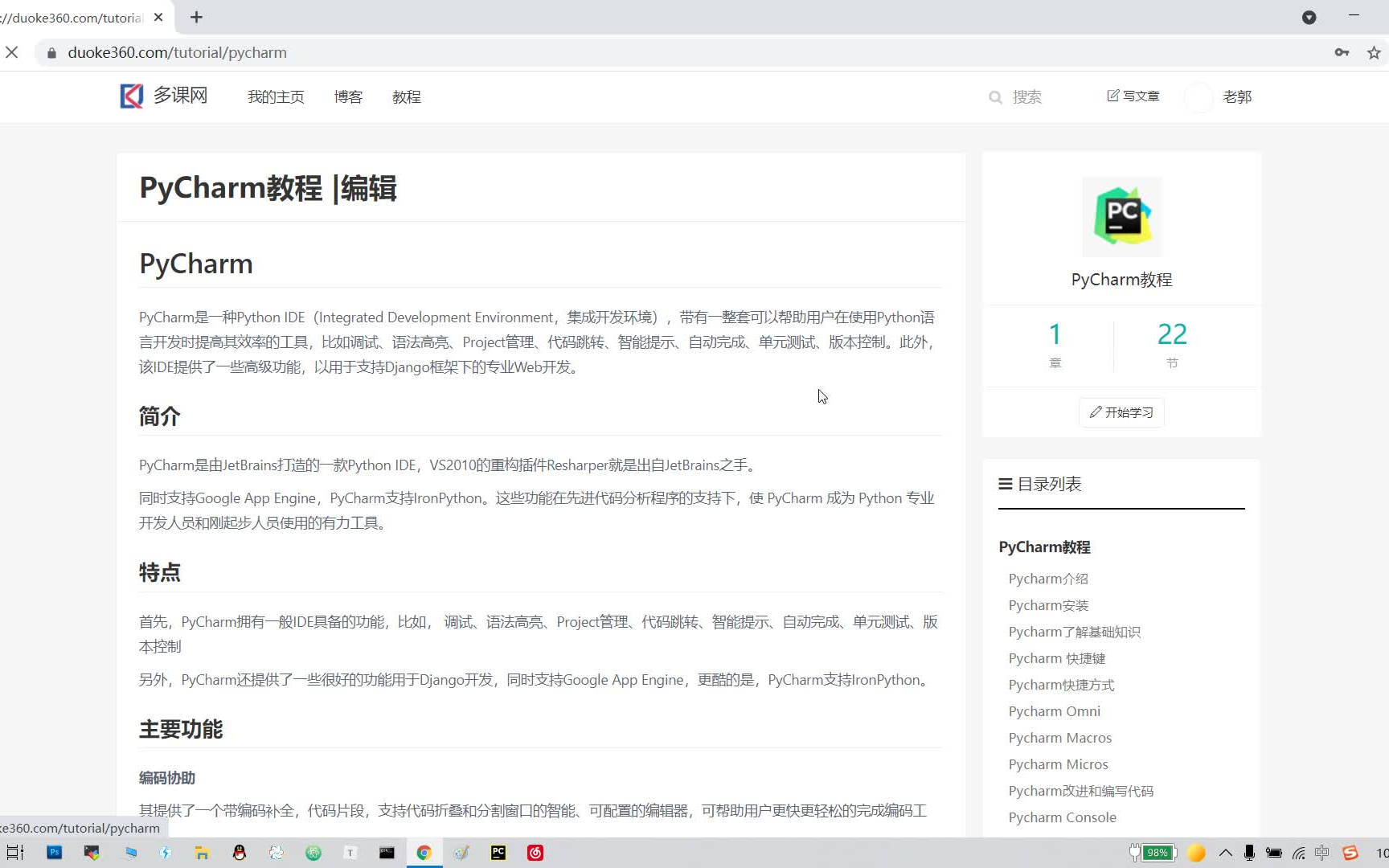Click the PyCharm教程 directory heading
This screenshot has width=1389, height=868.
click(1044, 547)
